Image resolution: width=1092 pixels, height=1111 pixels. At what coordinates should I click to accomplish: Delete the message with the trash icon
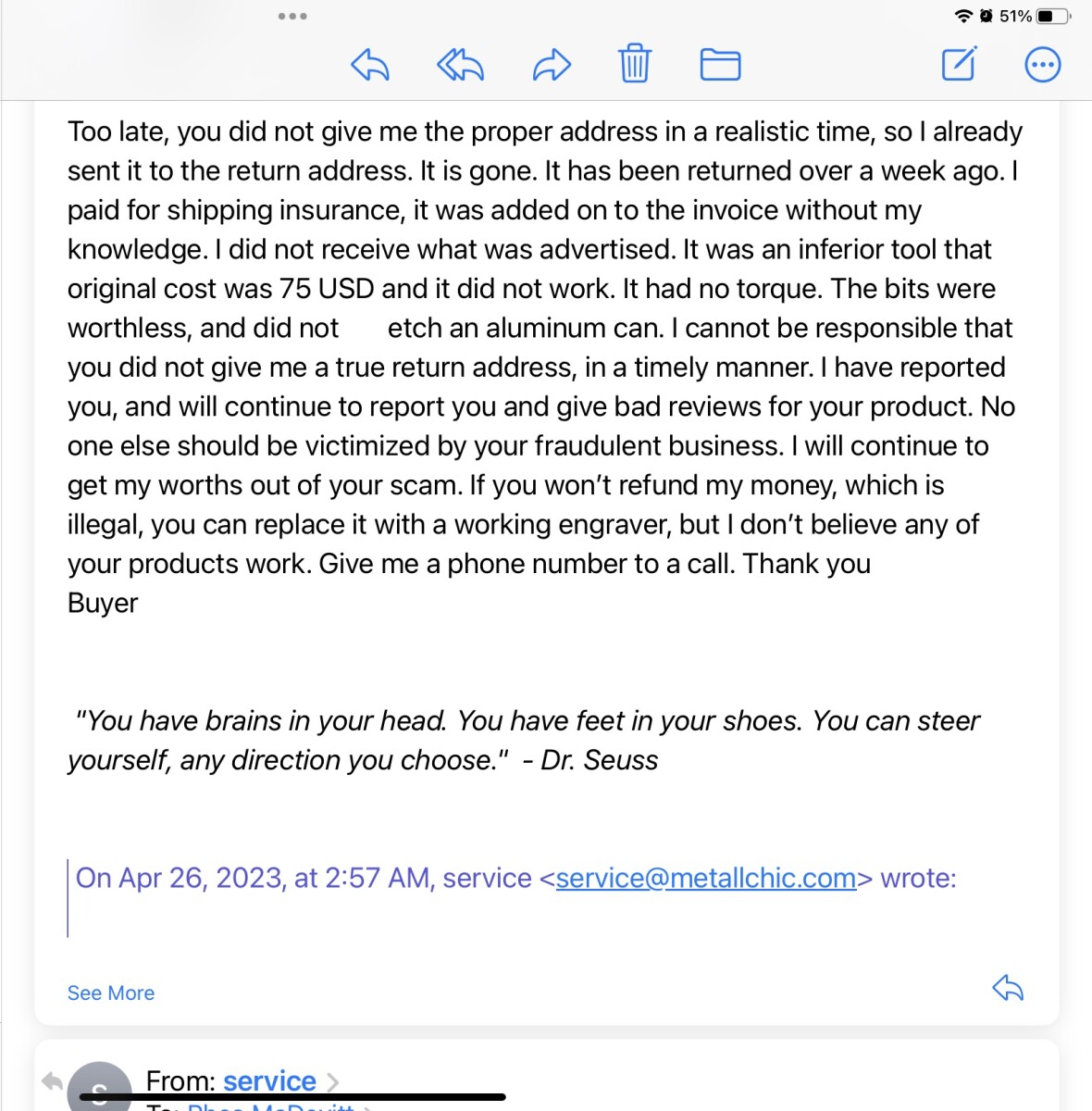pos(635,64)
